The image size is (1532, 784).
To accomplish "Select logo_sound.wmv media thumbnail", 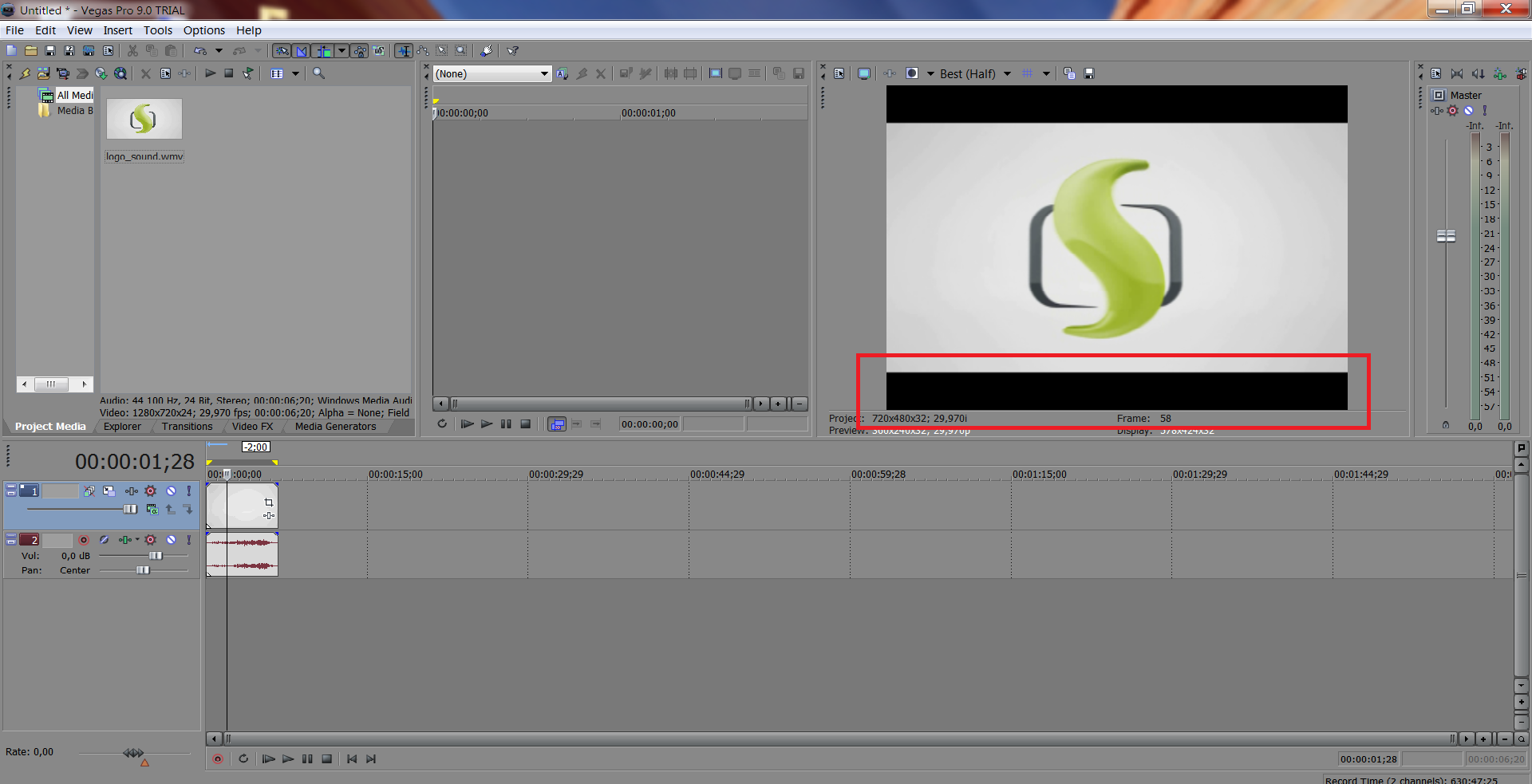I will point(144,119).
